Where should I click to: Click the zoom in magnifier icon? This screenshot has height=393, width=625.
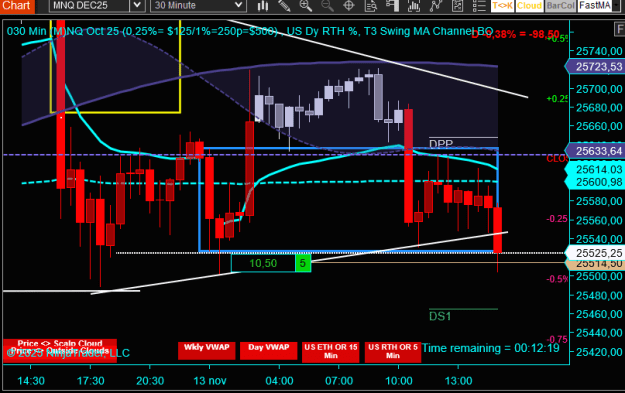pos(306,6)
